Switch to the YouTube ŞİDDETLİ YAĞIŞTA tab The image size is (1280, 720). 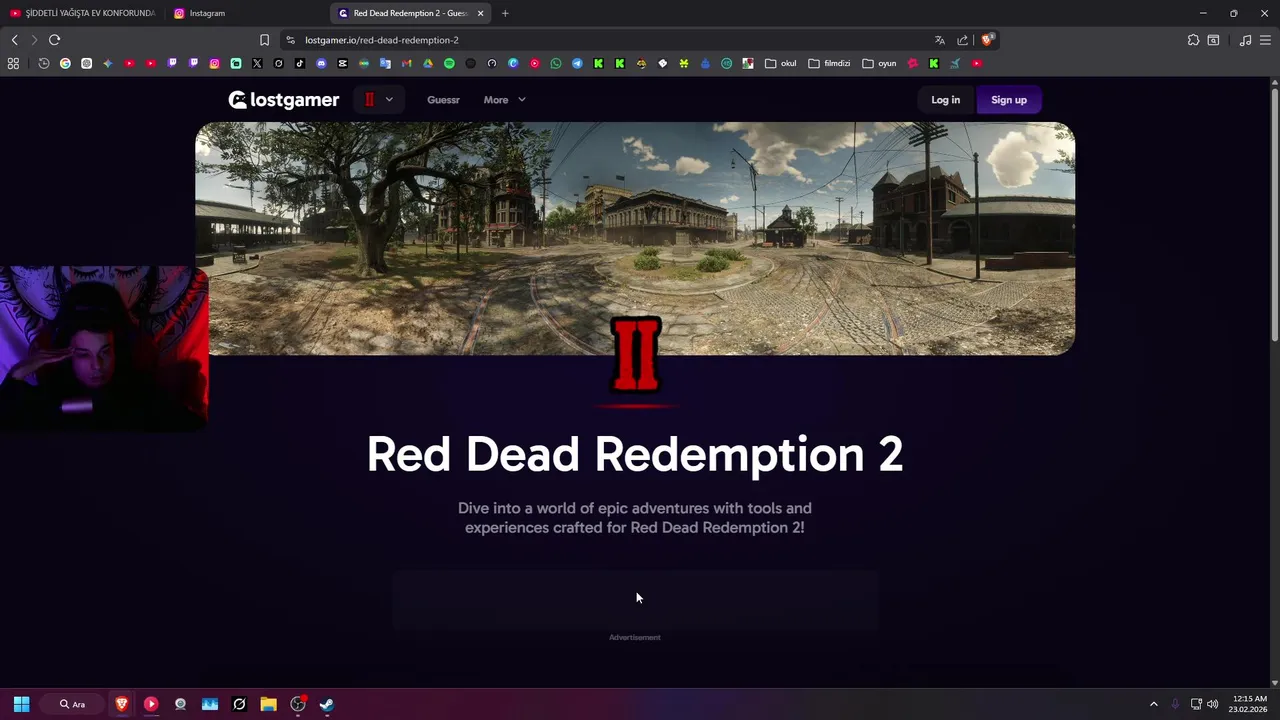pyautogui.click(x=82, y=13)
